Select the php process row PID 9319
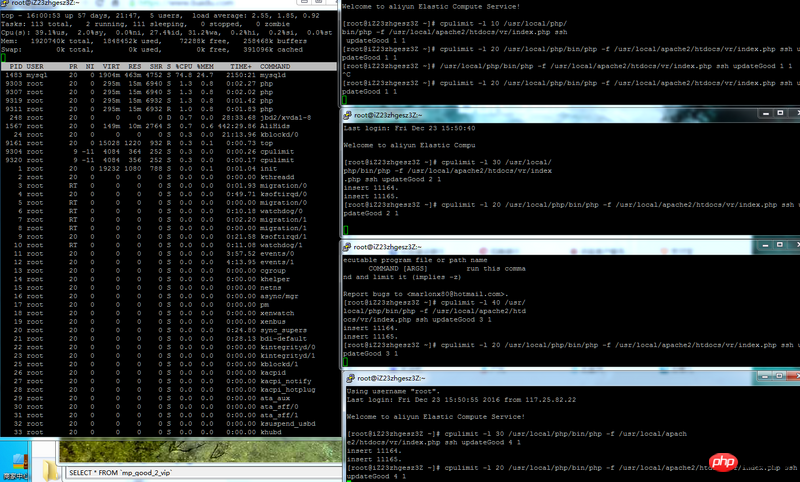800x482 pixels. point(170,100)
